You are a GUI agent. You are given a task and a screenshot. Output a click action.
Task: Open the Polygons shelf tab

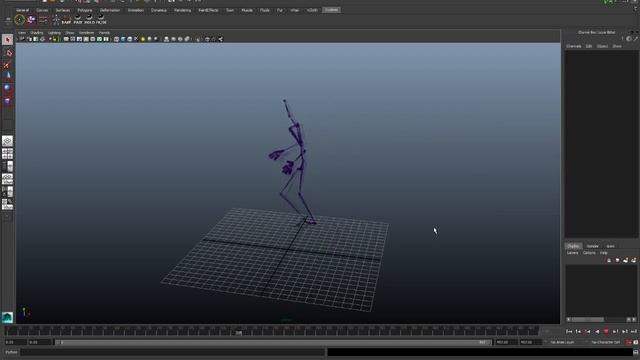tap(85, 10)
